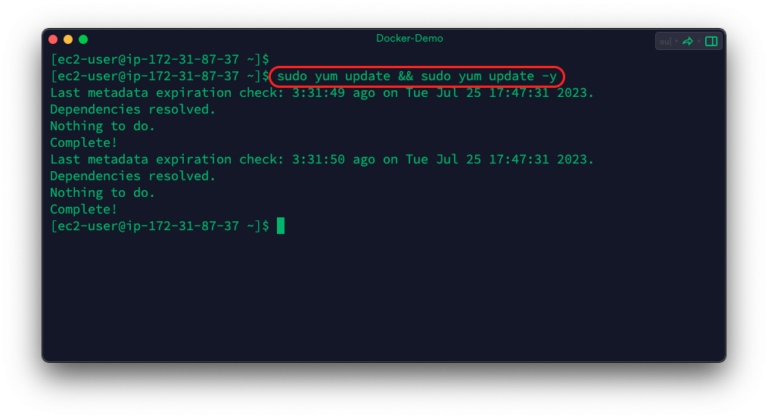Click the first "Nothing to do." line
The image size is (768, 418).
click(x=102, y=126)
